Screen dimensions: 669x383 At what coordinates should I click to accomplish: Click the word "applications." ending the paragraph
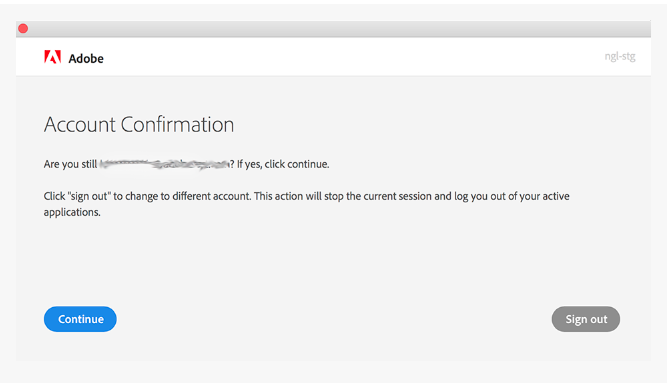pos(72,212)
